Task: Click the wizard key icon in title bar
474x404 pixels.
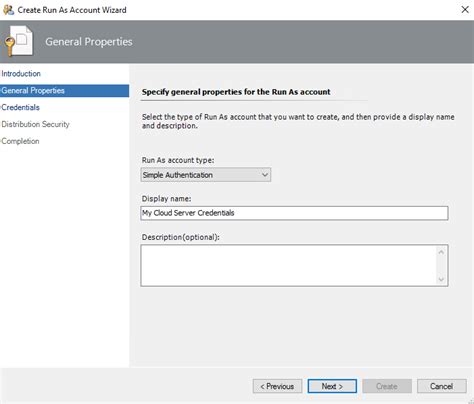Action: click(x=8, y=10)
